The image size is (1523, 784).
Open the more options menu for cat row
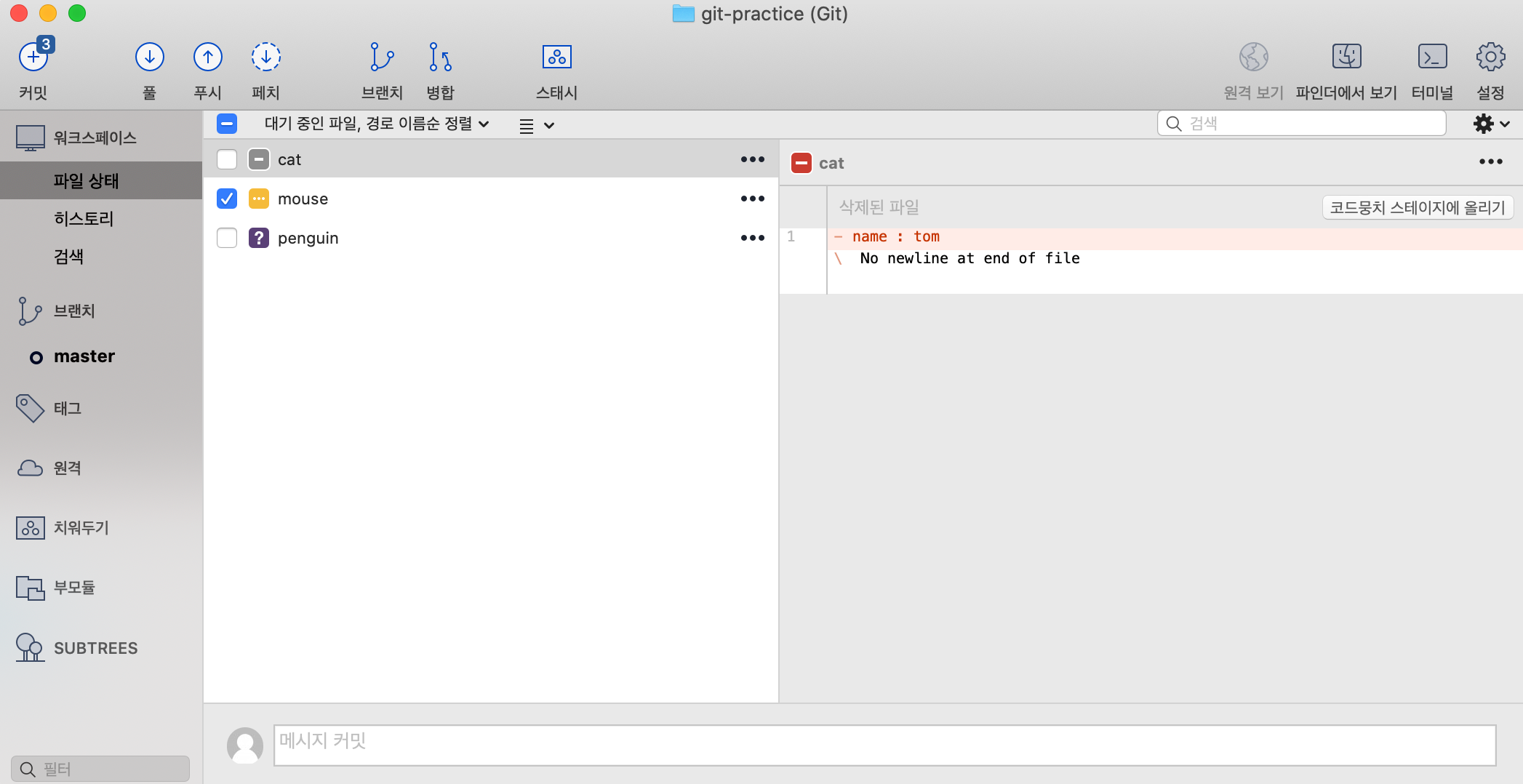(x=753, y=159)
